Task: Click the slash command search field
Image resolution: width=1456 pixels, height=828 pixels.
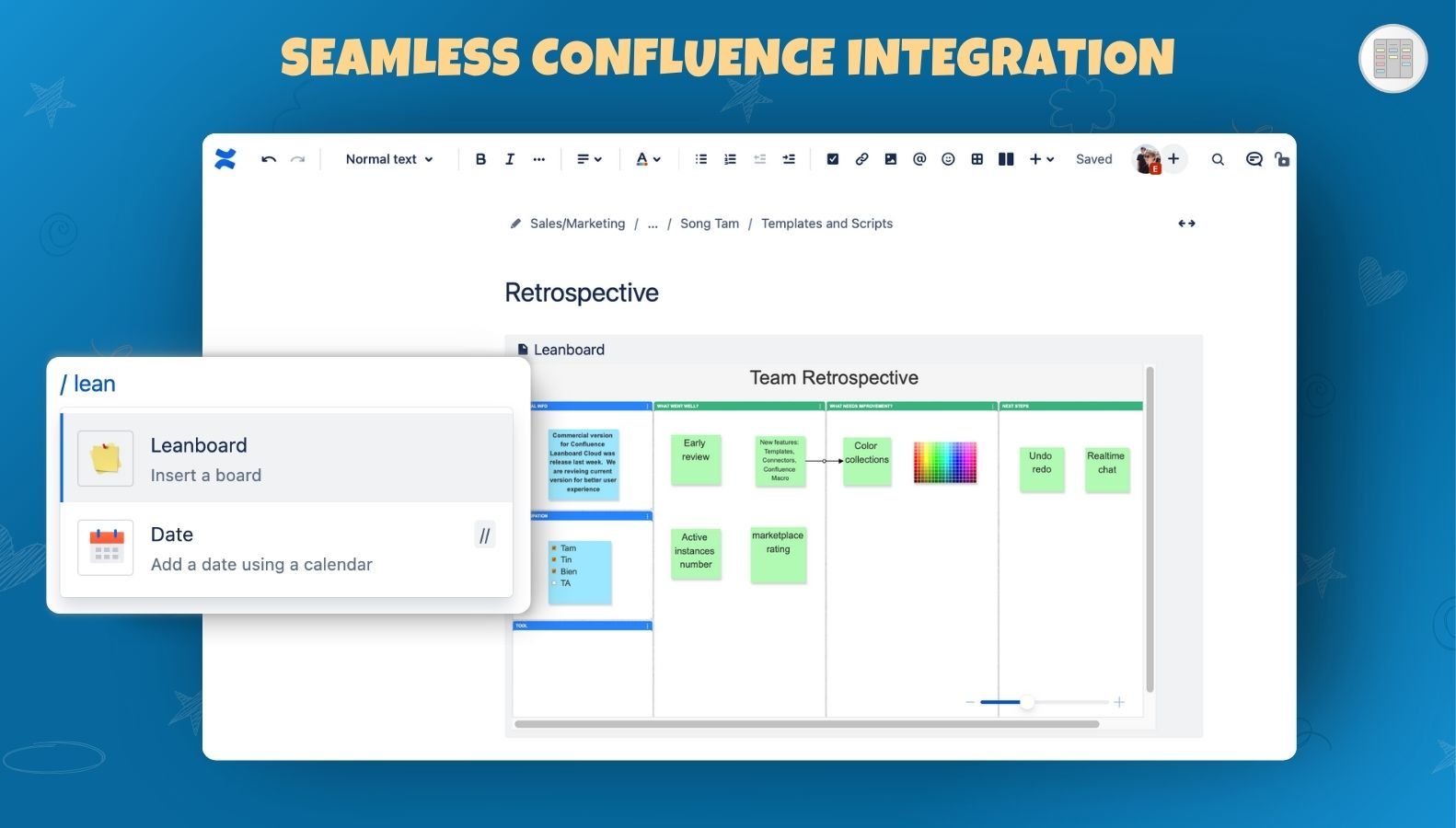Action: pyautogui.click(x=287, y=384)
